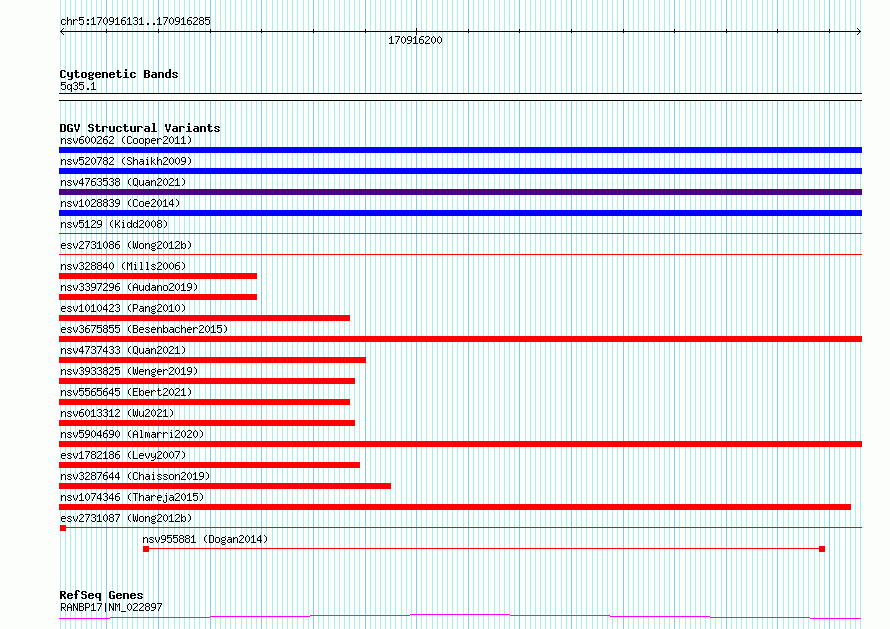This screenshot has height=629, width=890.
Task: Select the esv3675855 Besenbacher2015 red bar
Action: click(460, 339)
